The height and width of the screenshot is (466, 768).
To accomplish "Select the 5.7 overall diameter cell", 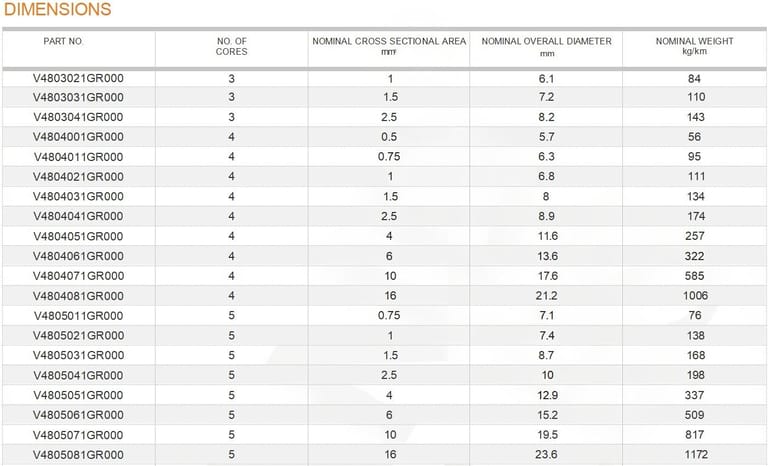I will (x=546, y=137).
